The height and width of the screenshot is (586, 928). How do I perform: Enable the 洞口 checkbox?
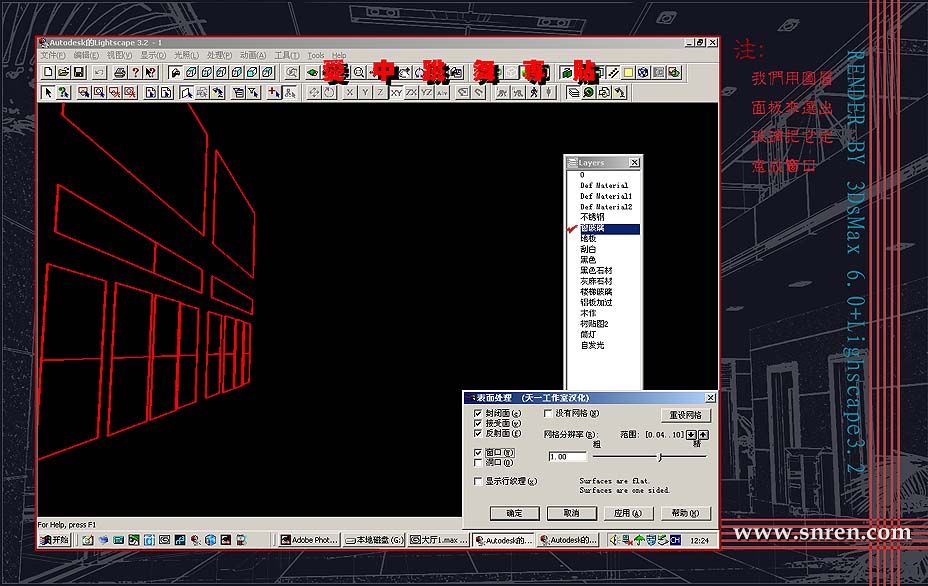tap(478, 462)
